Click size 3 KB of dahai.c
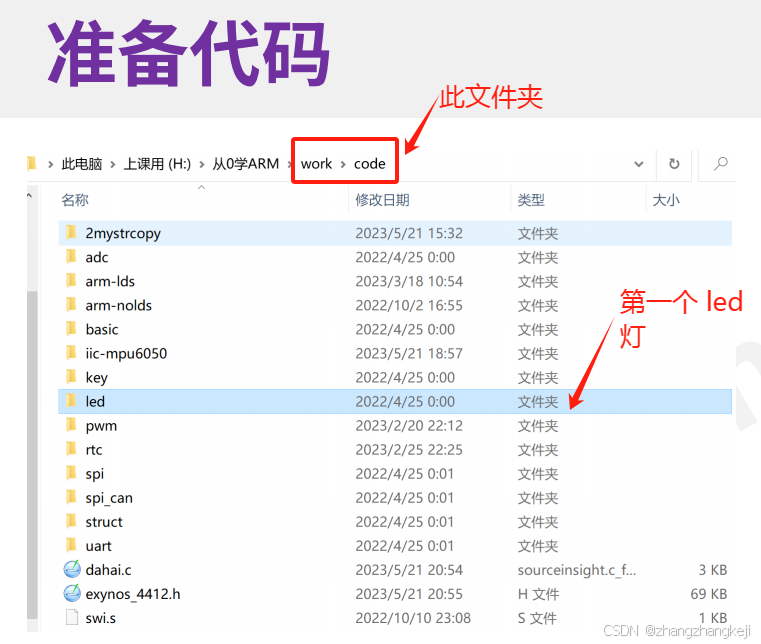Viewport: 761px width, 644px height. 712,570
